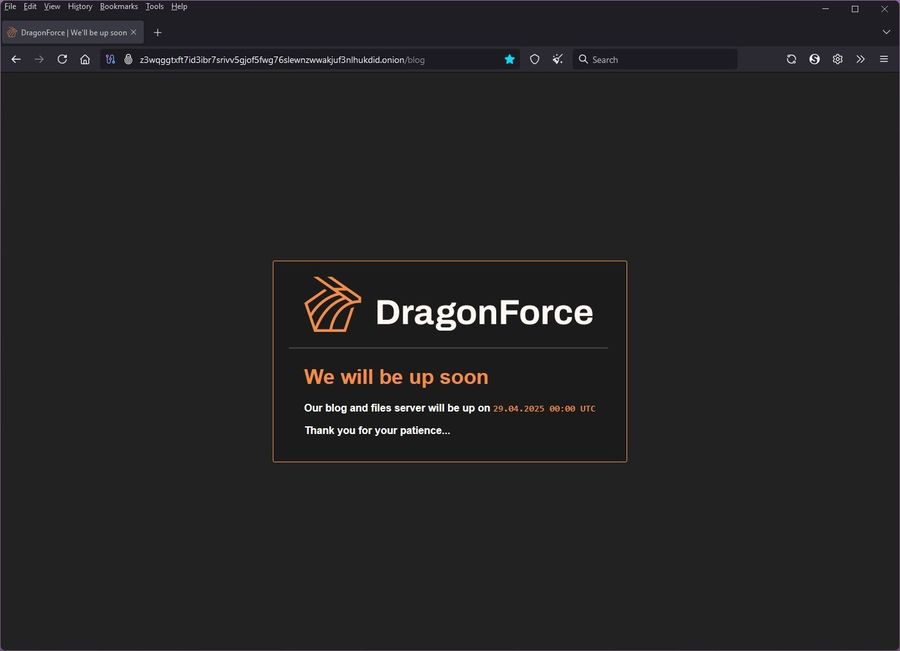
Task: Open the Edit menu
Action: tap(30, 6)
